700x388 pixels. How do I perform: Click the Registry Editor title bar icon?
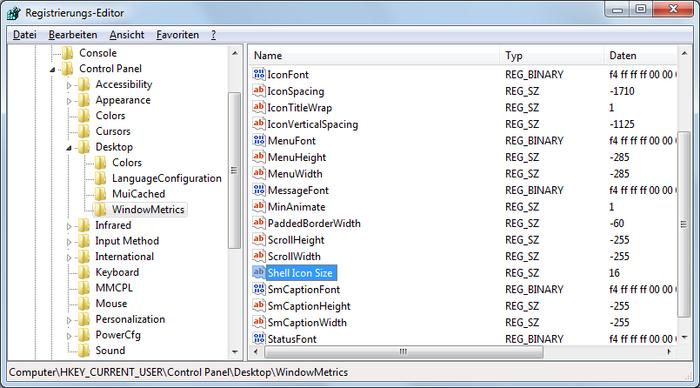[14, 13]
